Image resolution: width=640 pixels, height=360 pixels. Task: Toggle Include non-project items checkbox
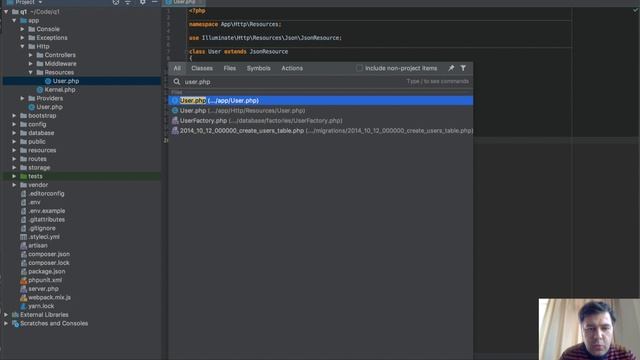pyautogui.click(x=359, y=68)
